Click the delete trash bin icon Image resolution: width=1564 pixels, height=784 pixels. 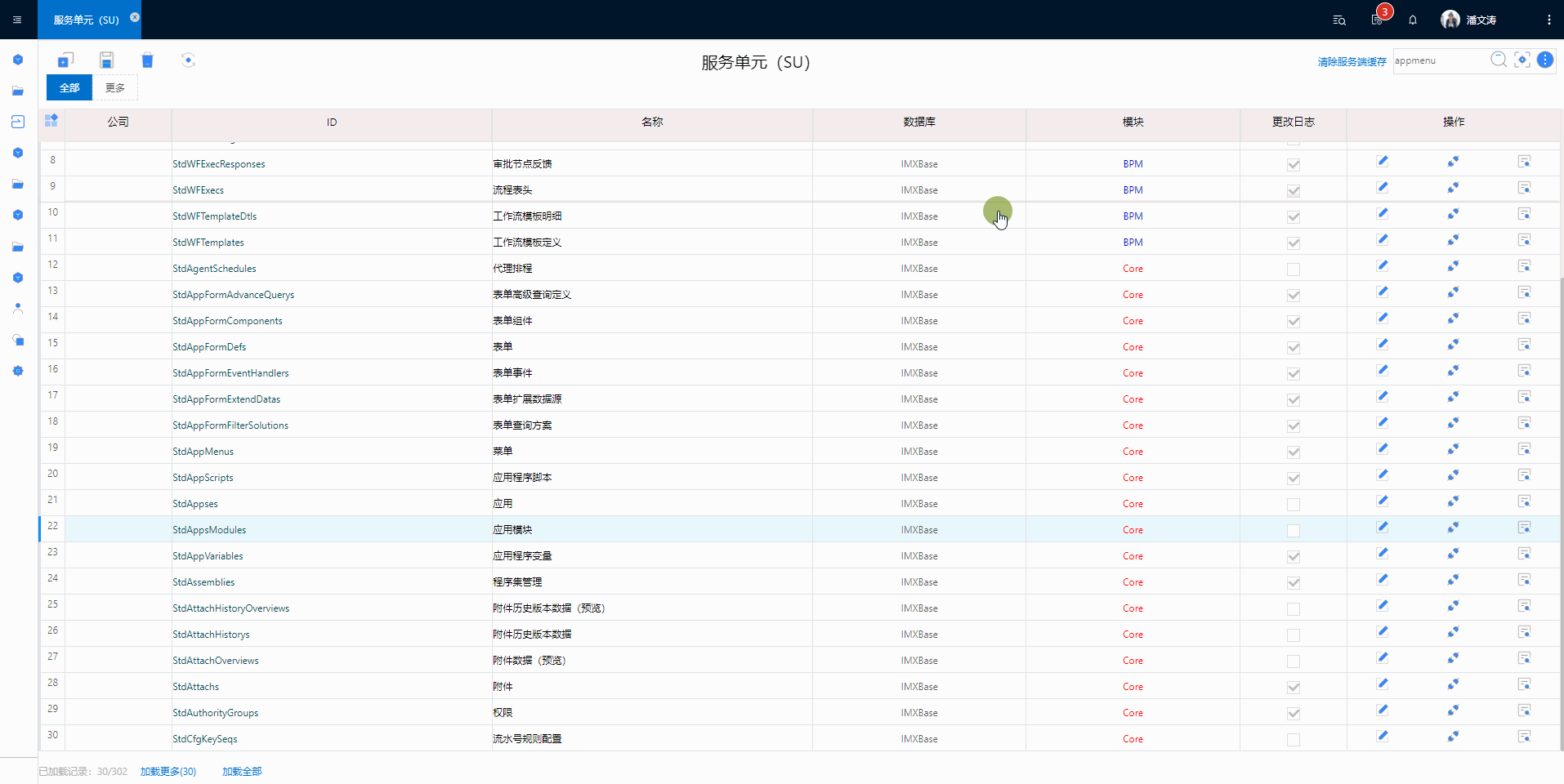coord(147,60)
